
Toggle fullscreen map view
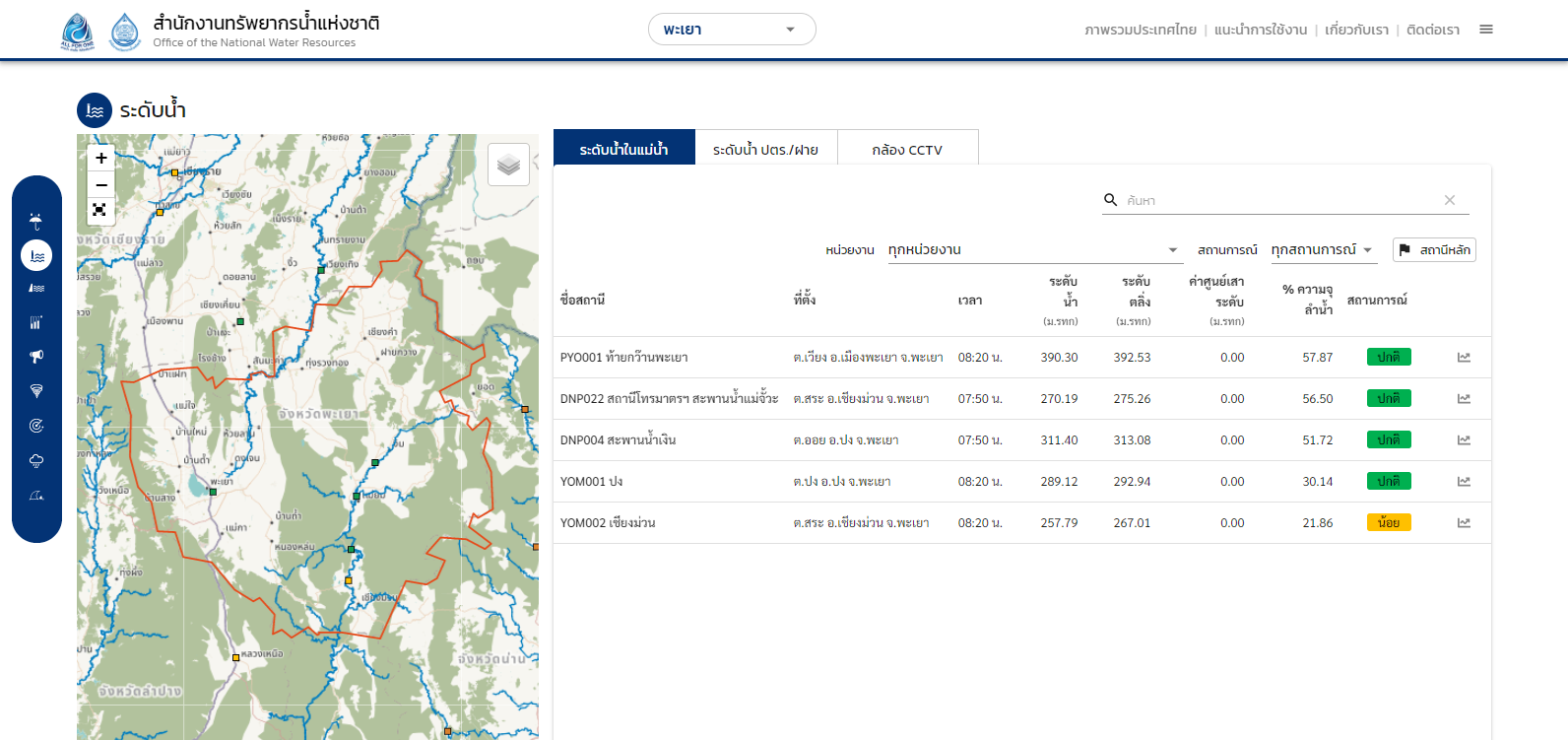(x=99, y=210)
